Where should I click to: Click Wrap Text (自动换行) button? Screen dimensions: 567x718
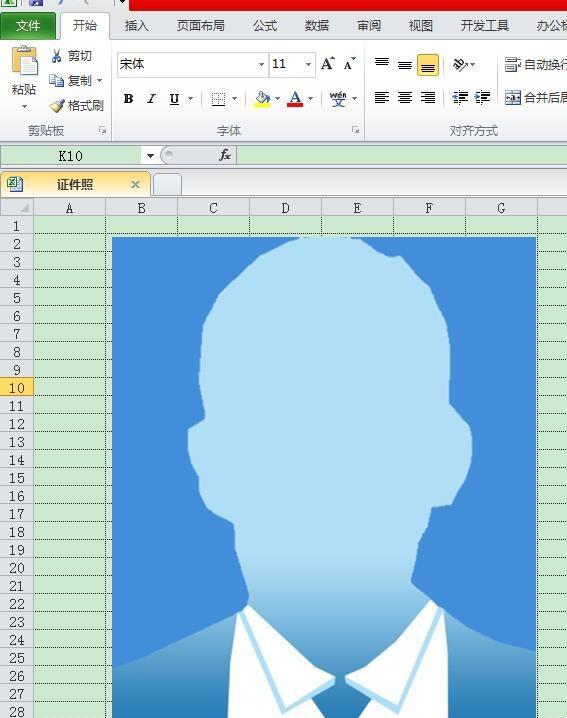click(535, 65)
